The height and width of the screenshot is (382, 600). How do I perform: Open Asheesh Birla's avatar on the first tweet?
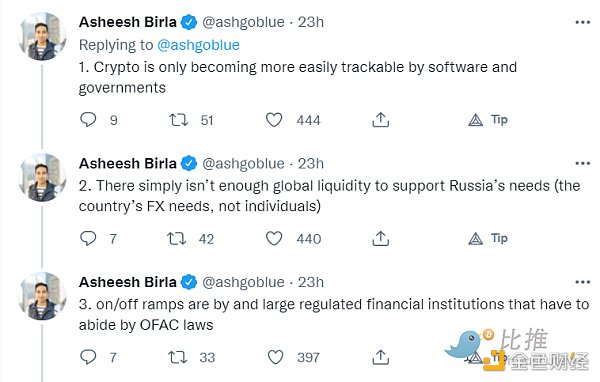42,37
